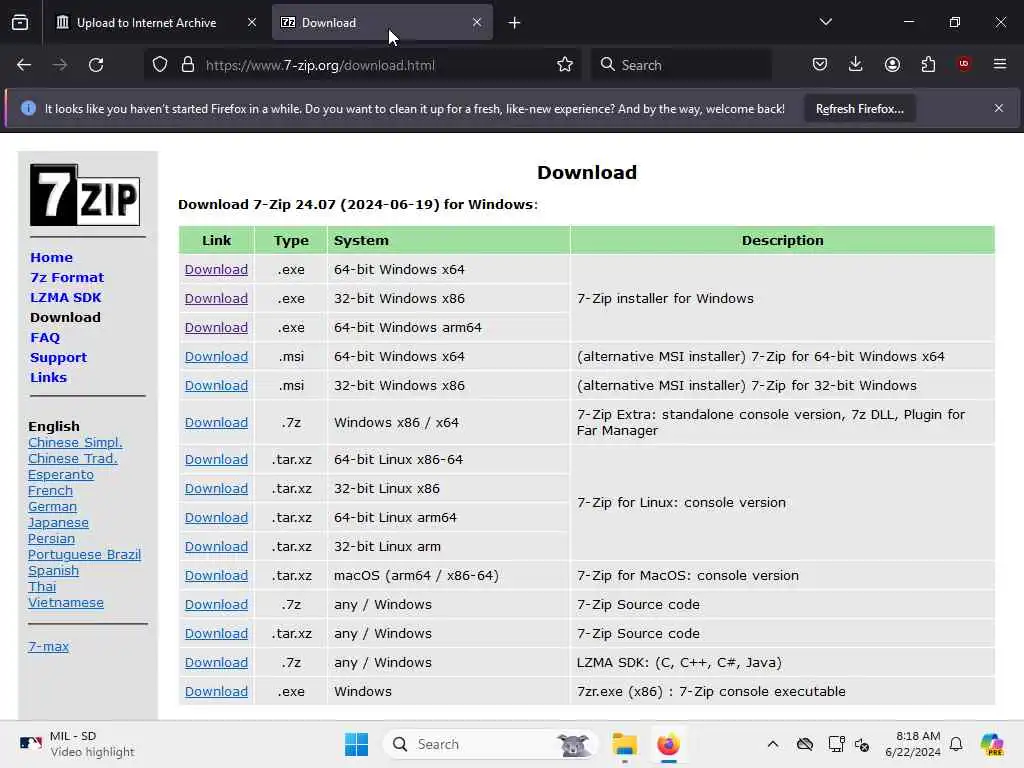This screenshot has width=1024, height=768.
Task: Click the 7-Zip logo
Action: point(85,195)
